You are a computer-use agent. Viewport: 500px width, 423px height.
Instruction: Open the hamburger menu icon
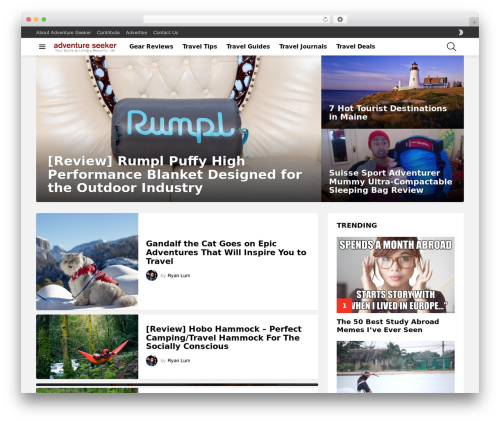[42, 46]
